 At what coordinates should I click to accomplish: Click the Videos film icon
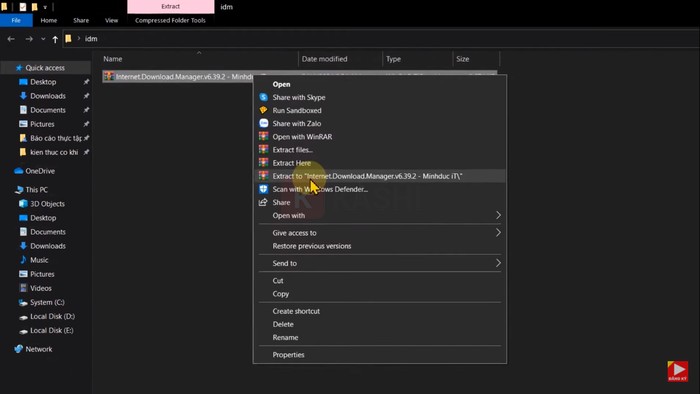click(23, 288)
